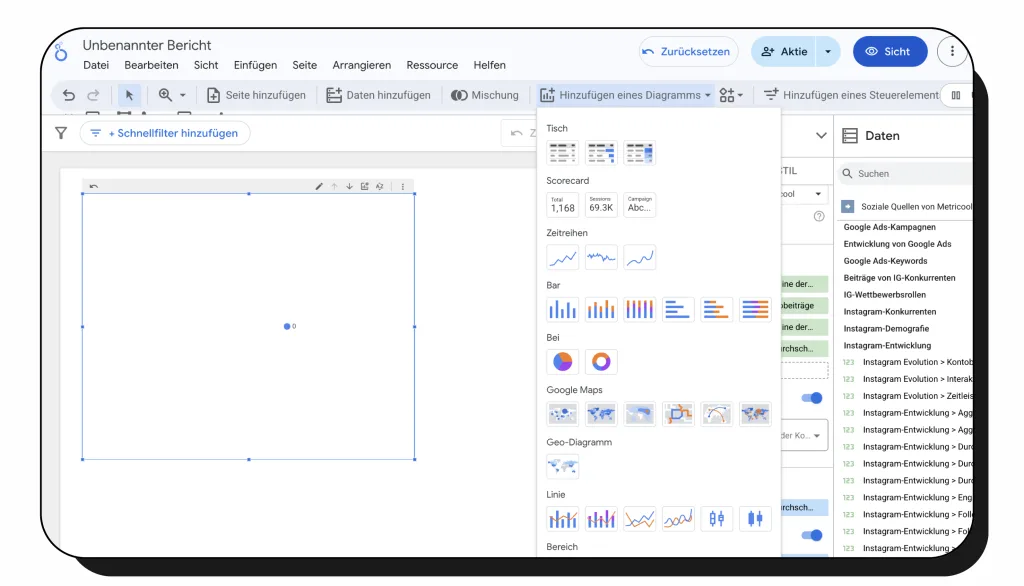Open the Einfügen menu
The height and width of the screenshot is (586, 1024).
point(255,65)
